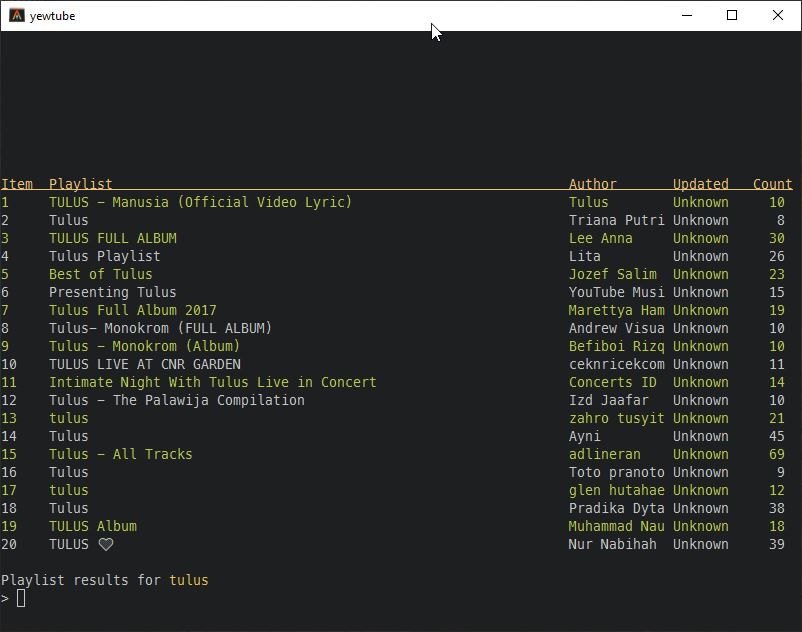Click the Count column header
The width and height of the screenshot is (802, 632).
772,184
